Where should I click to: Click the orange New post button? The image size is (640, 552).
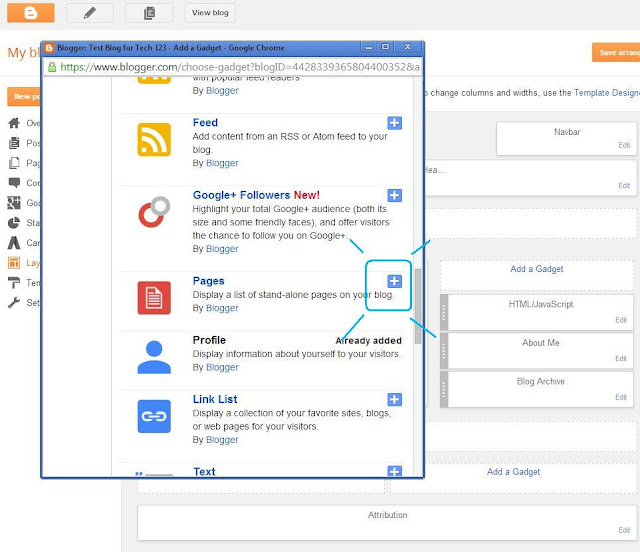[24, 97]
